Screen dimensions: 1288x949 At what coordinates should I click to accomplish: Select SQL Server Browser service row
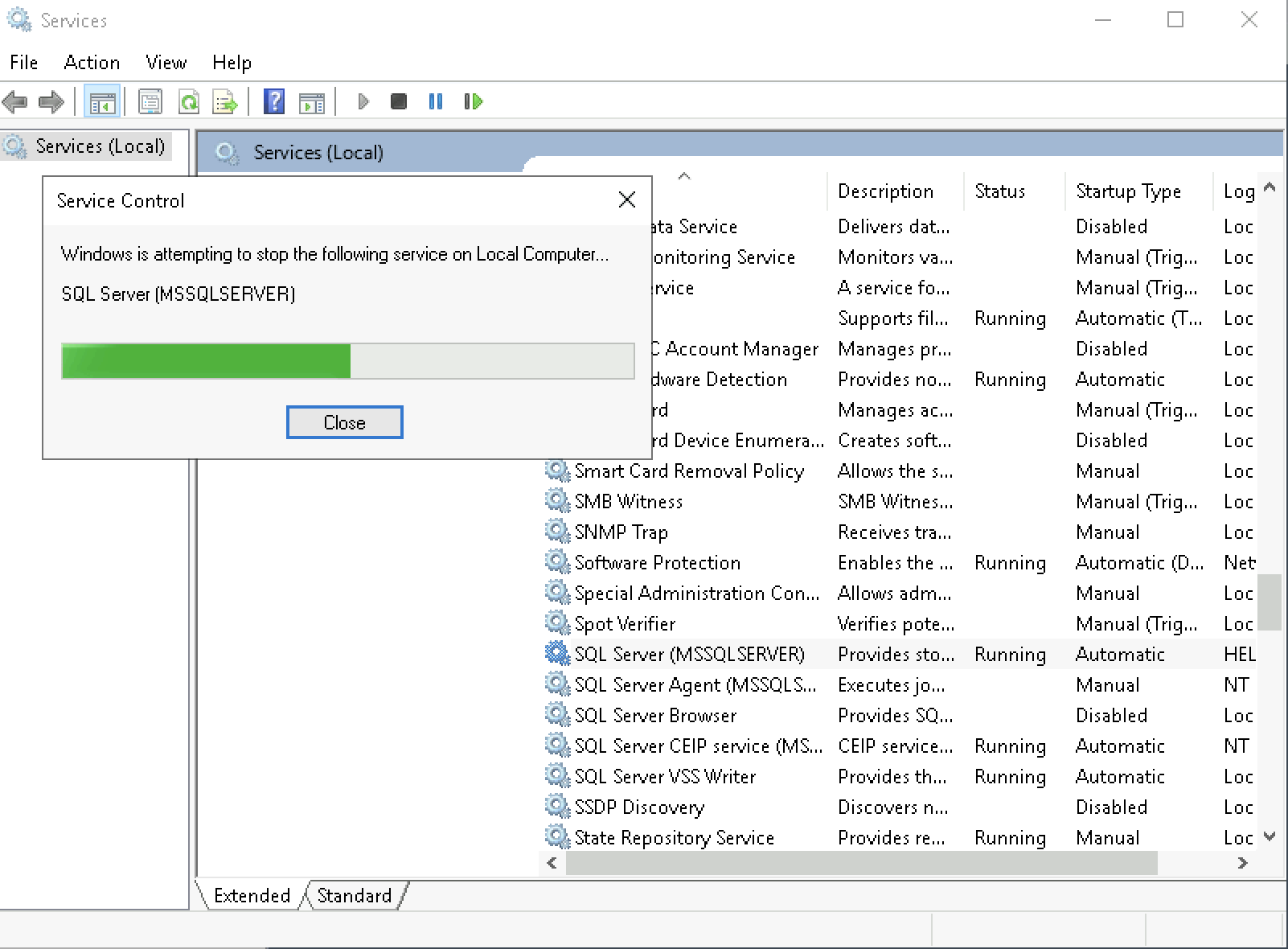click(x=655, y=715)
